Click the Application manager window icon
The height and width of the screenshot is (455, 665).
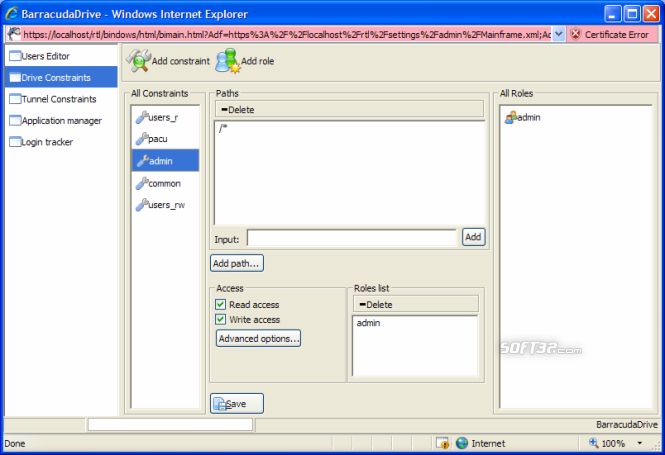pyautogui.click(x=15, y=121)
